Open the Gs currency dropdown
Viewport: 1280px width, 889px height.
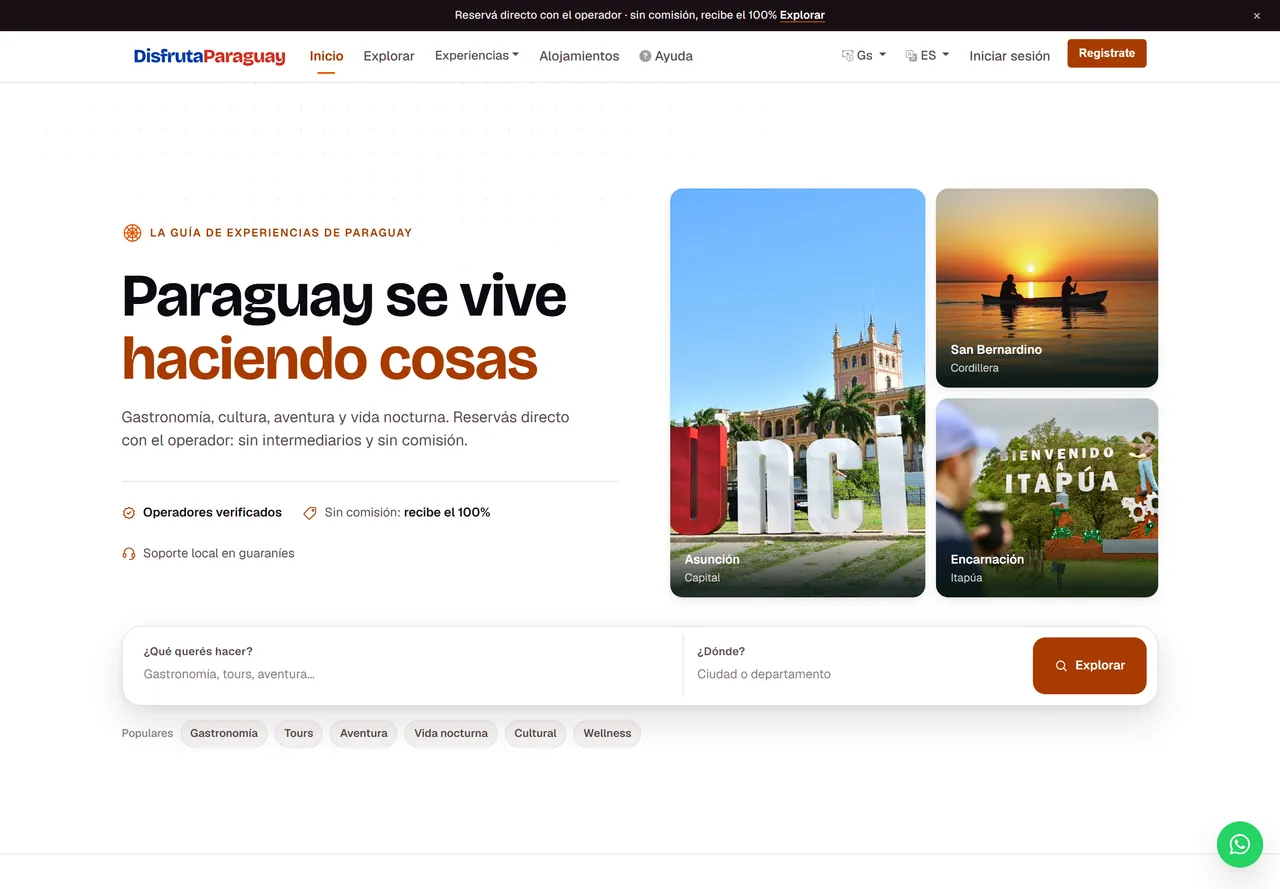[x=864, y=56]
